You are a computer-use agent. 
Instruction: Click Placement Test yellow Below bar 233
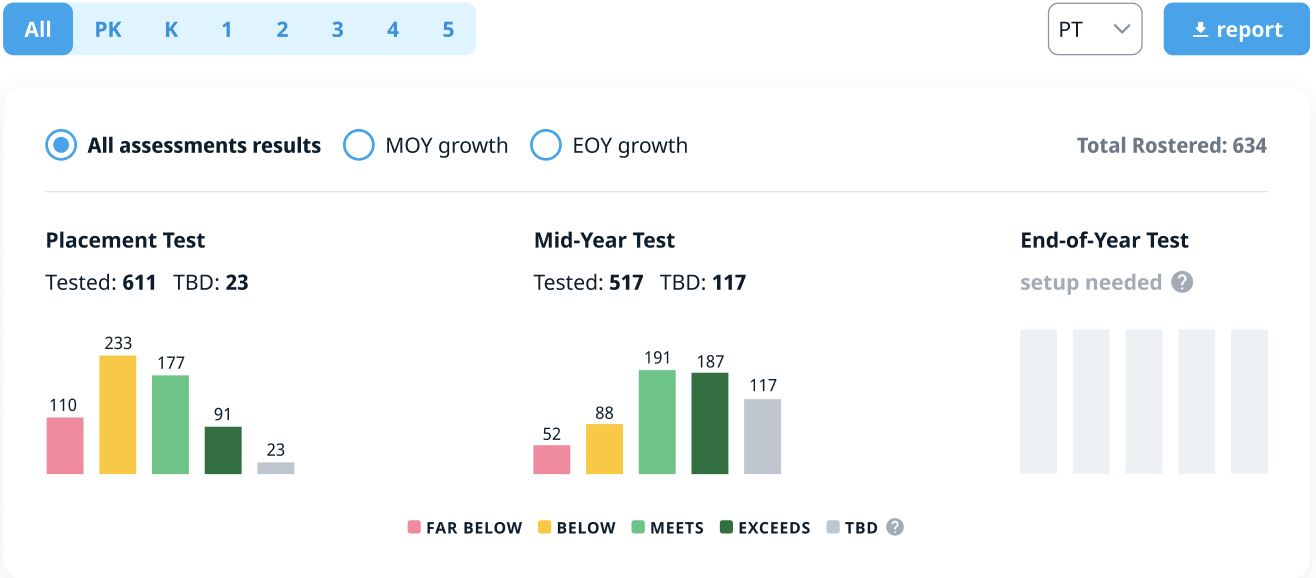[x=118, y=414]
